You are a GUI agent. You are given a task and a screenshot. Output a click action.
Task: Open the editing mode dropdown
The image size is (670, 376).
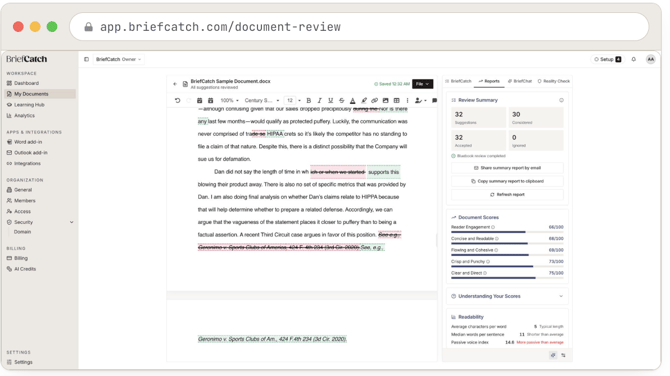(x=421, y=100)
